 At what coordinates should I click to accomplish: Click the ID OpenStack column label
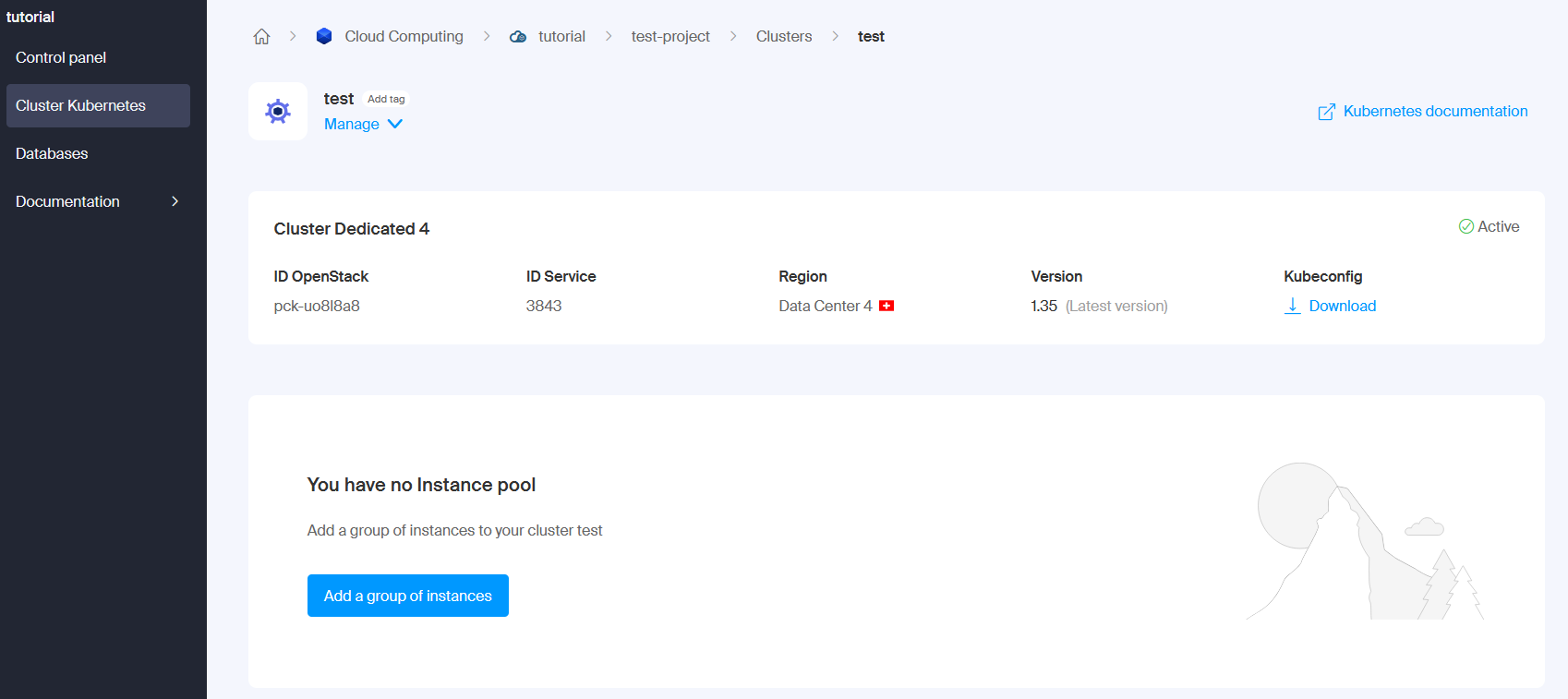click(321, 276)
